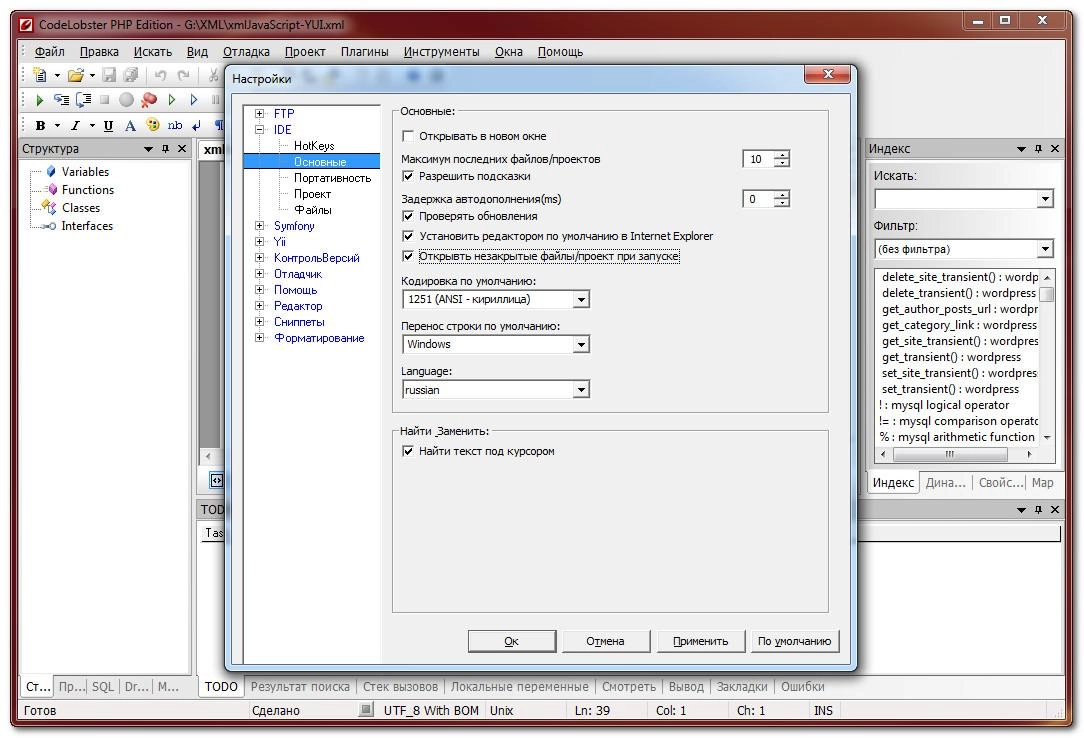Viewport: 1084px width, 738px height.
Task: Click the green outlined run arrow icon
Action: pyautogui.click(x=171, y=100)
